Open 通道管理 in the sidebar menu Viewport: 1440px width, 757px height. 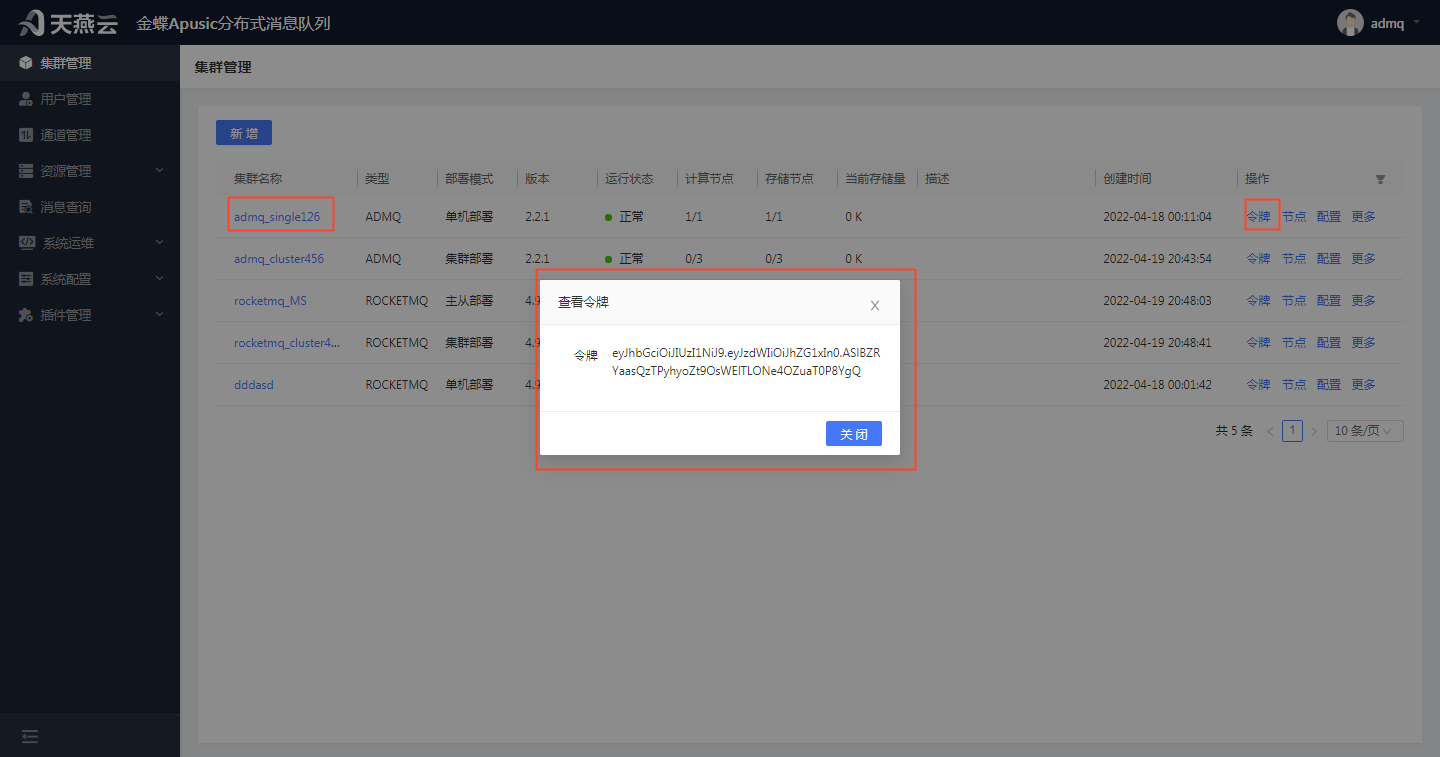[90, 135]
